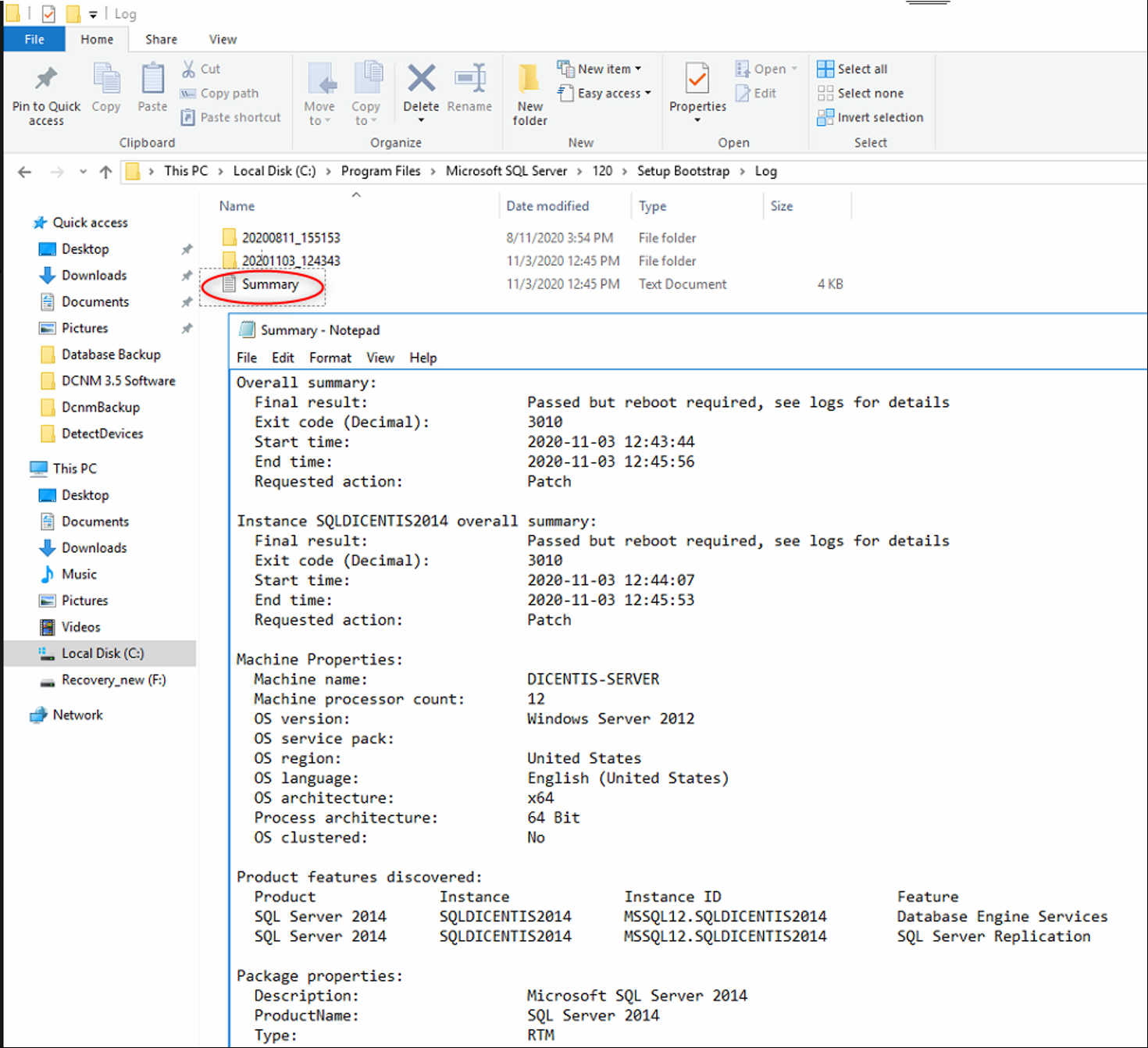Open Properties from the ribbon
Viewport: 1148px width, 1048px height.
tap(697, 79)
